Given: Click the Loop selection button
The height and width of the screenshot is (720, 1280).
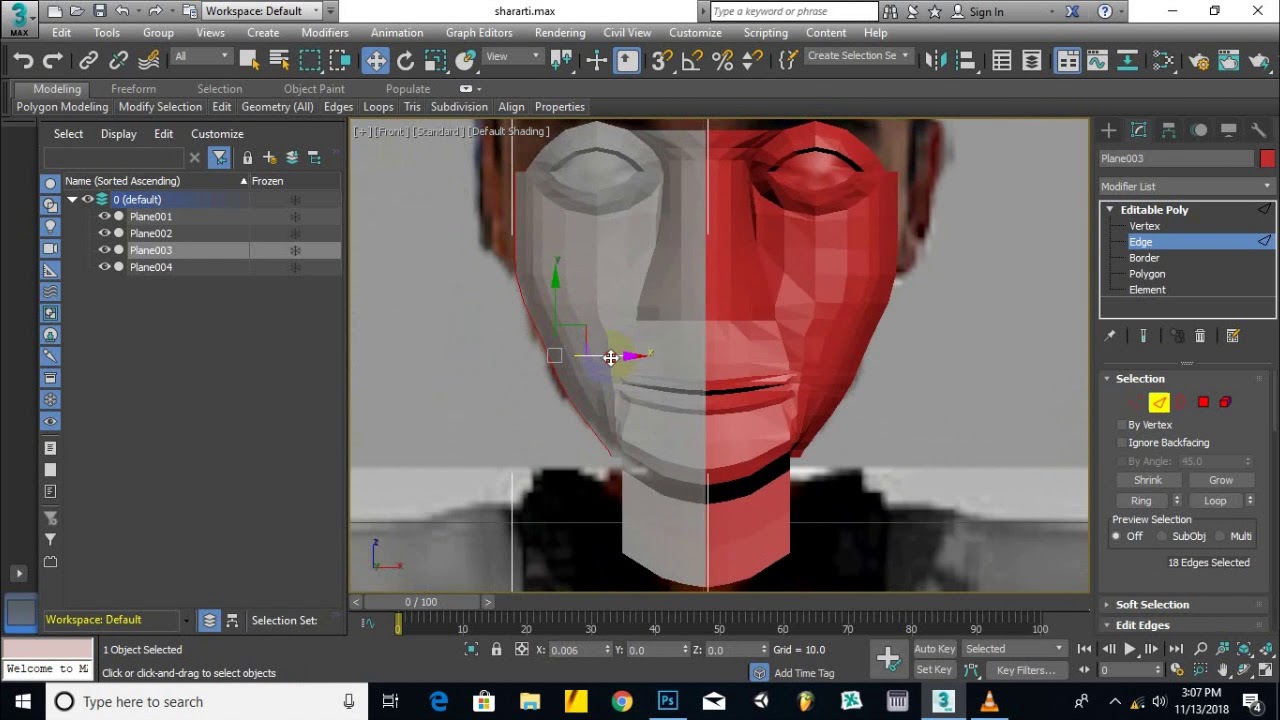Looking at the screenshot, I should (x=1215, y=501).
